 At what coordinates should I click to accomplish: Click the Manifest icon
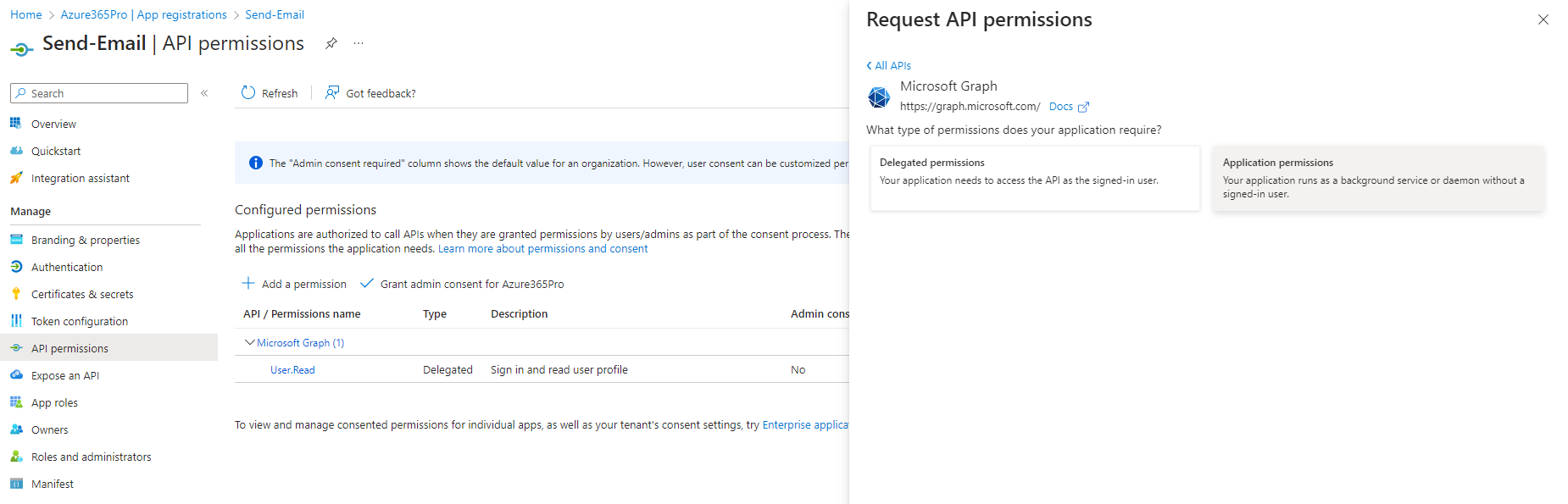click(x=16, y=484)
